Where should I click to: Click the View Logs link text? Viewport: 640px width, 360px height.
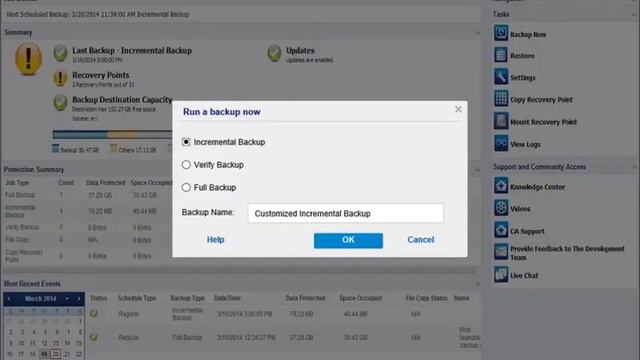click(x=525, y=144)
